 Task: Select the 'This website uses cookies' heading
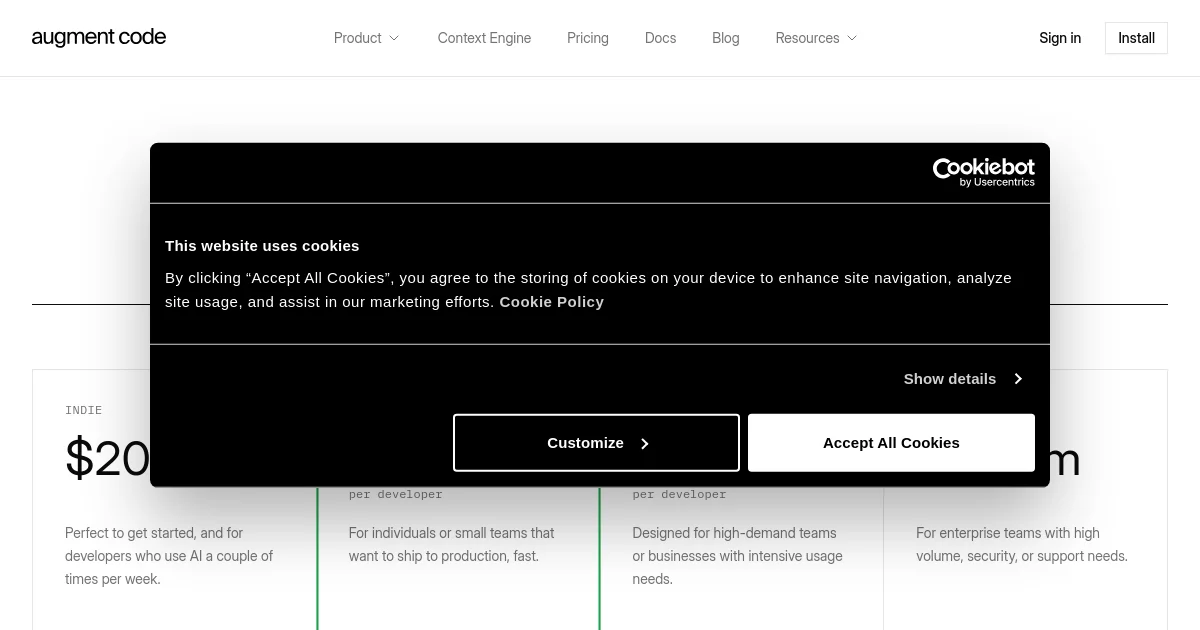pos(262,246)
